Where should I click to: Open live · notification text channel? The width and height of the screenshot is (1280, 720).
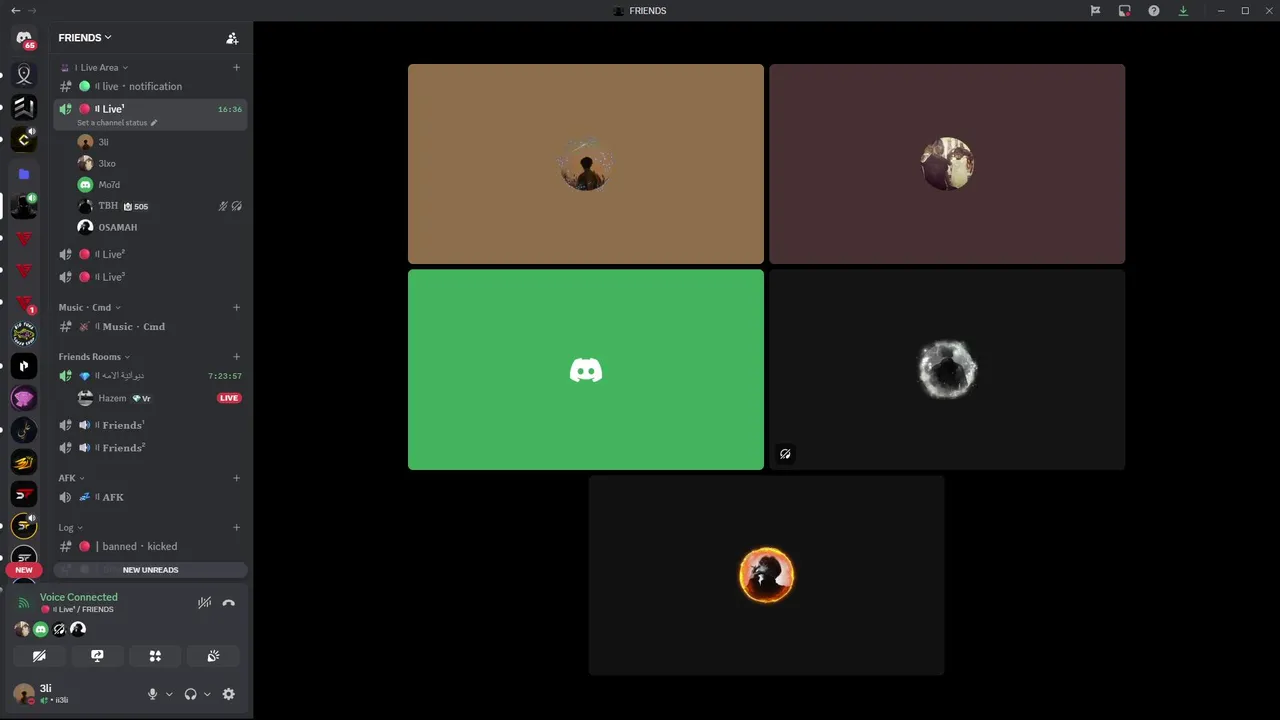click(150, 87)
